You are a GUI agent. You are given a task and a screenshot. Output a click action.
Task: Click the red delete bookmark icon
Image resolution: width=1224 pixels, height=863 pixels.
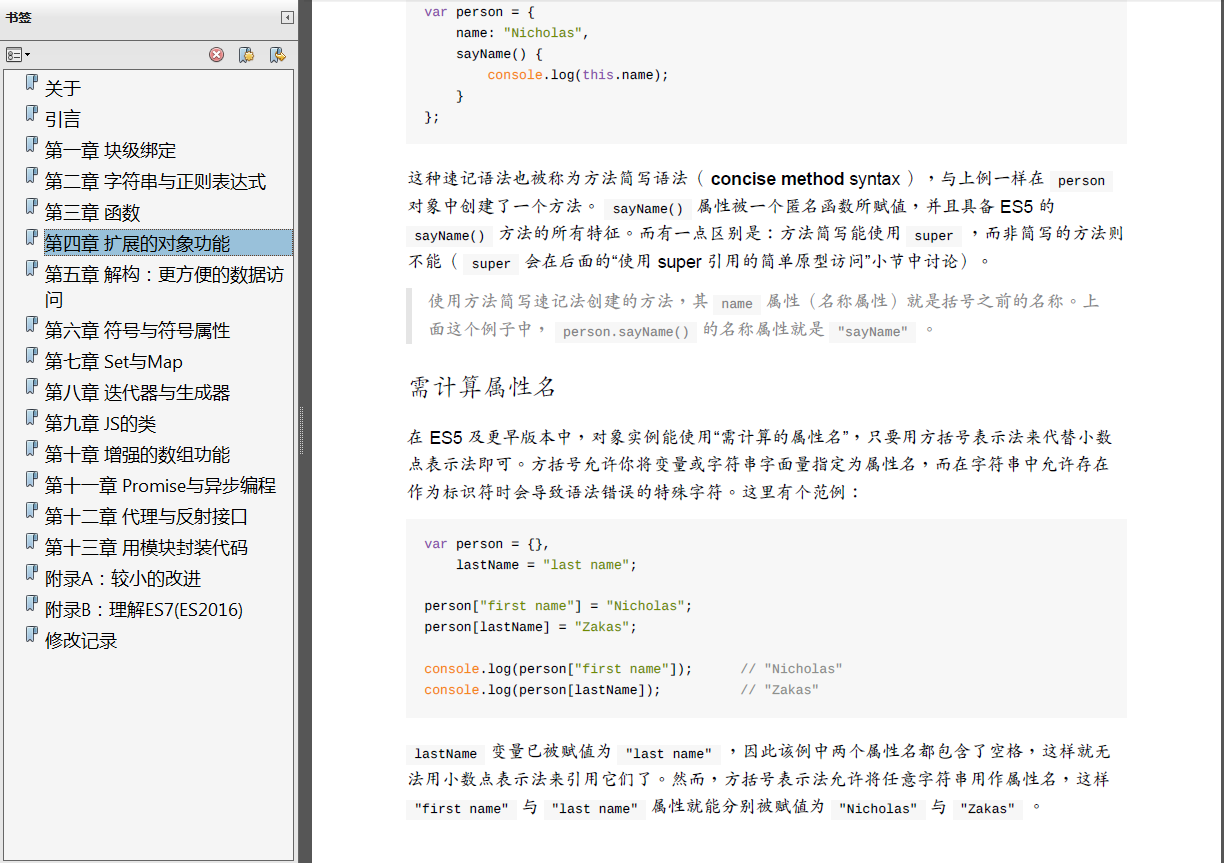[x=216, y=55]
